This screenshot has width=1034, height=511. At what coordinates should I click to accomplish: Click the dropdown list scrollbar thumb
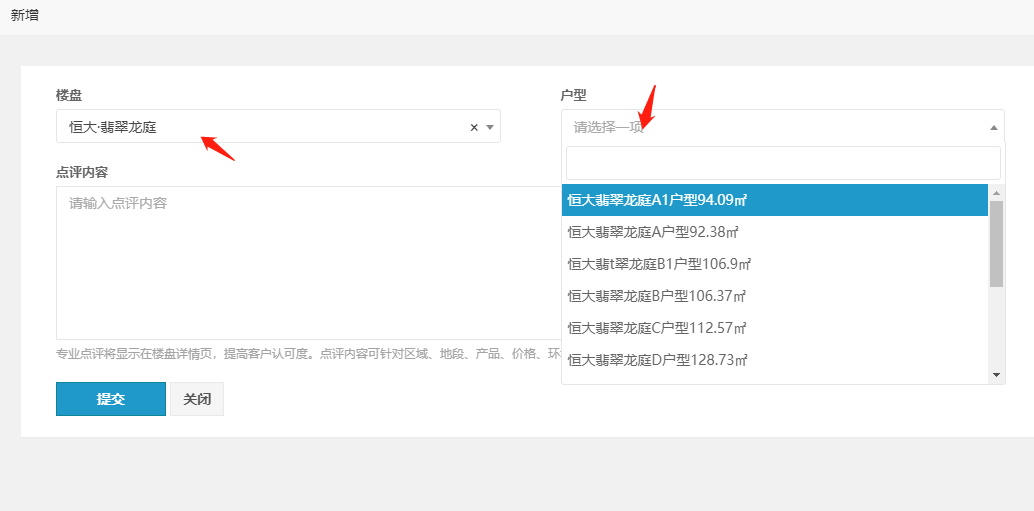[996, 244]
